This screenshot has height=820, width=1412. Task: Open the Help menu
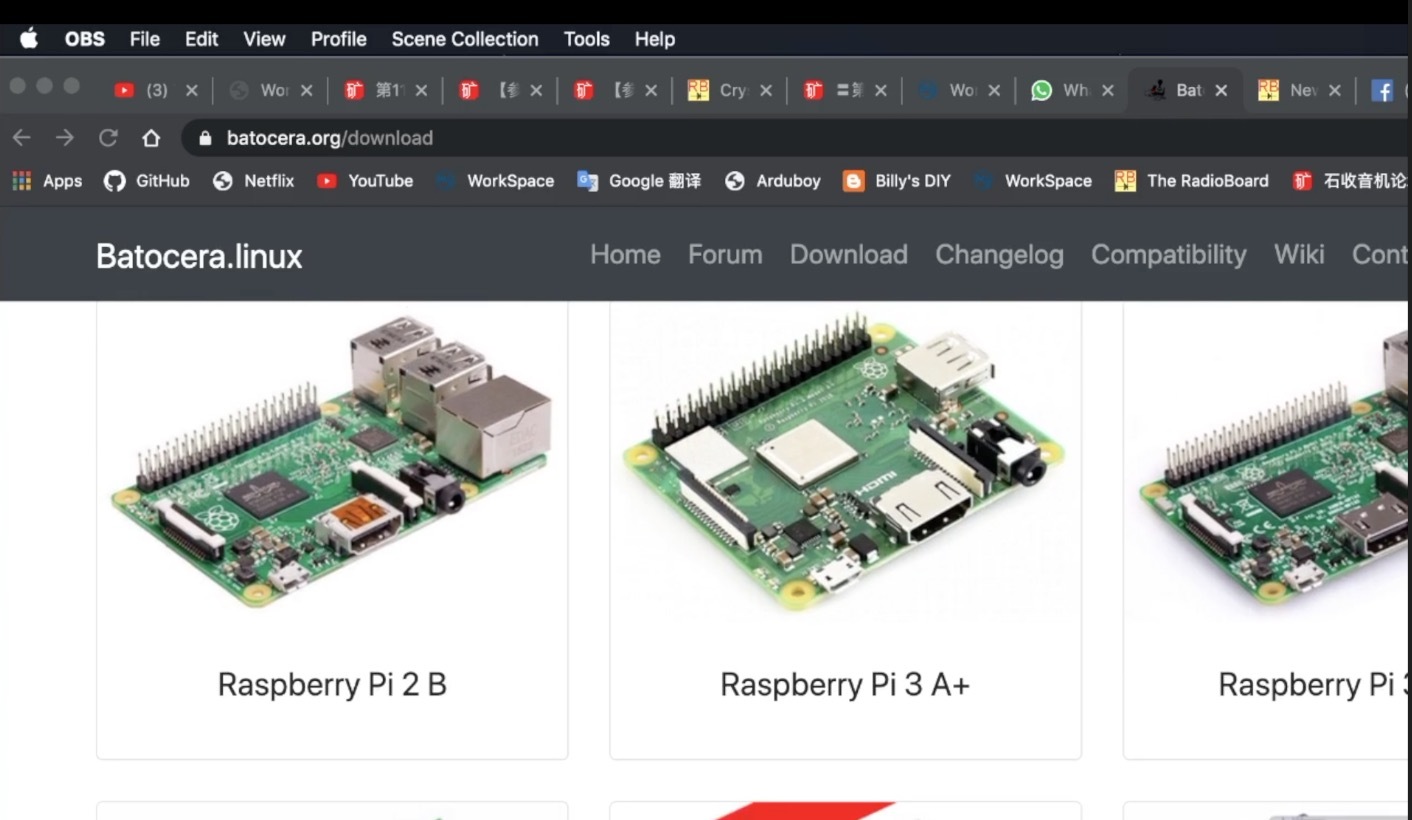pyautogui.click(x=655, y=39)
